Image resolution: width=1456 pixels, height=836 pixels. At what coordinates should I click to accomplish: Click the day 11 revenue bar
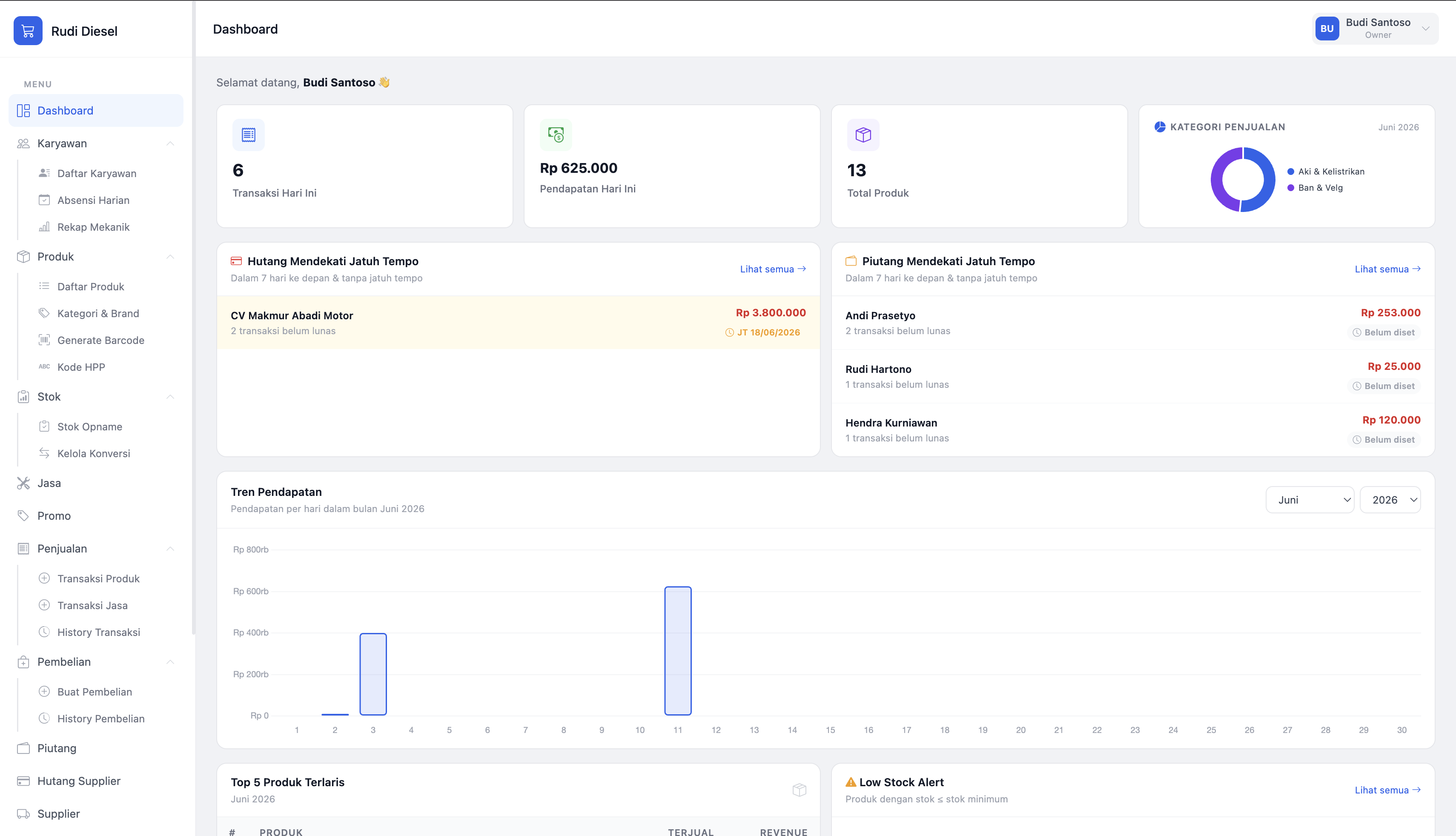(678, 650)
